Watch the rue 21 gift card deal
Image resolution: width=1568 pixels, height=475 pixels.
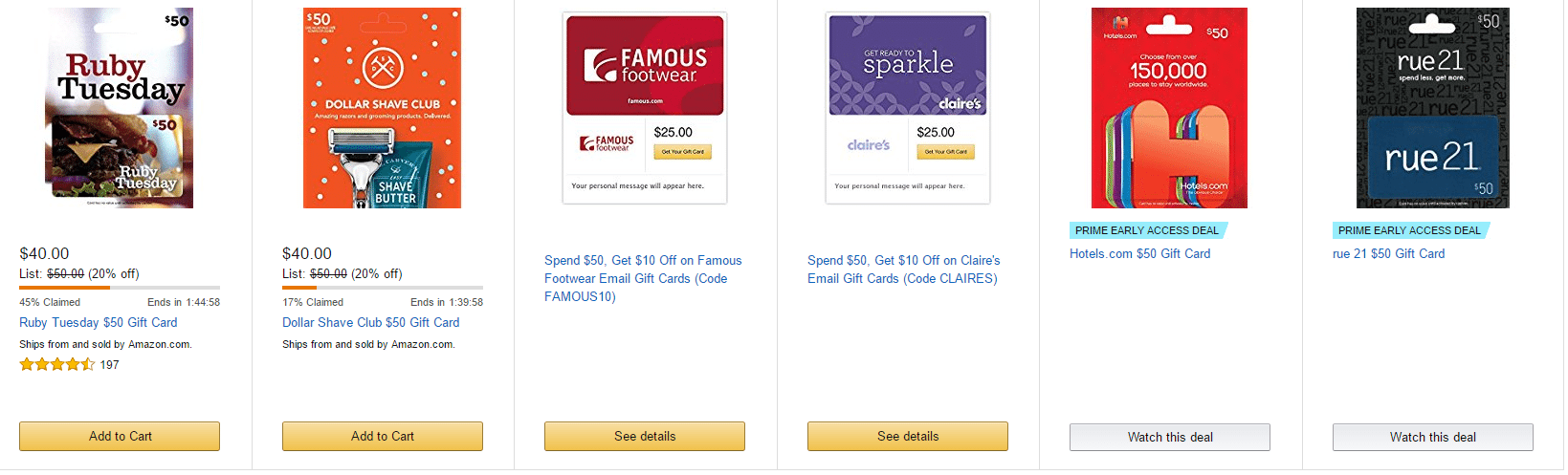tap(1432, 437)
